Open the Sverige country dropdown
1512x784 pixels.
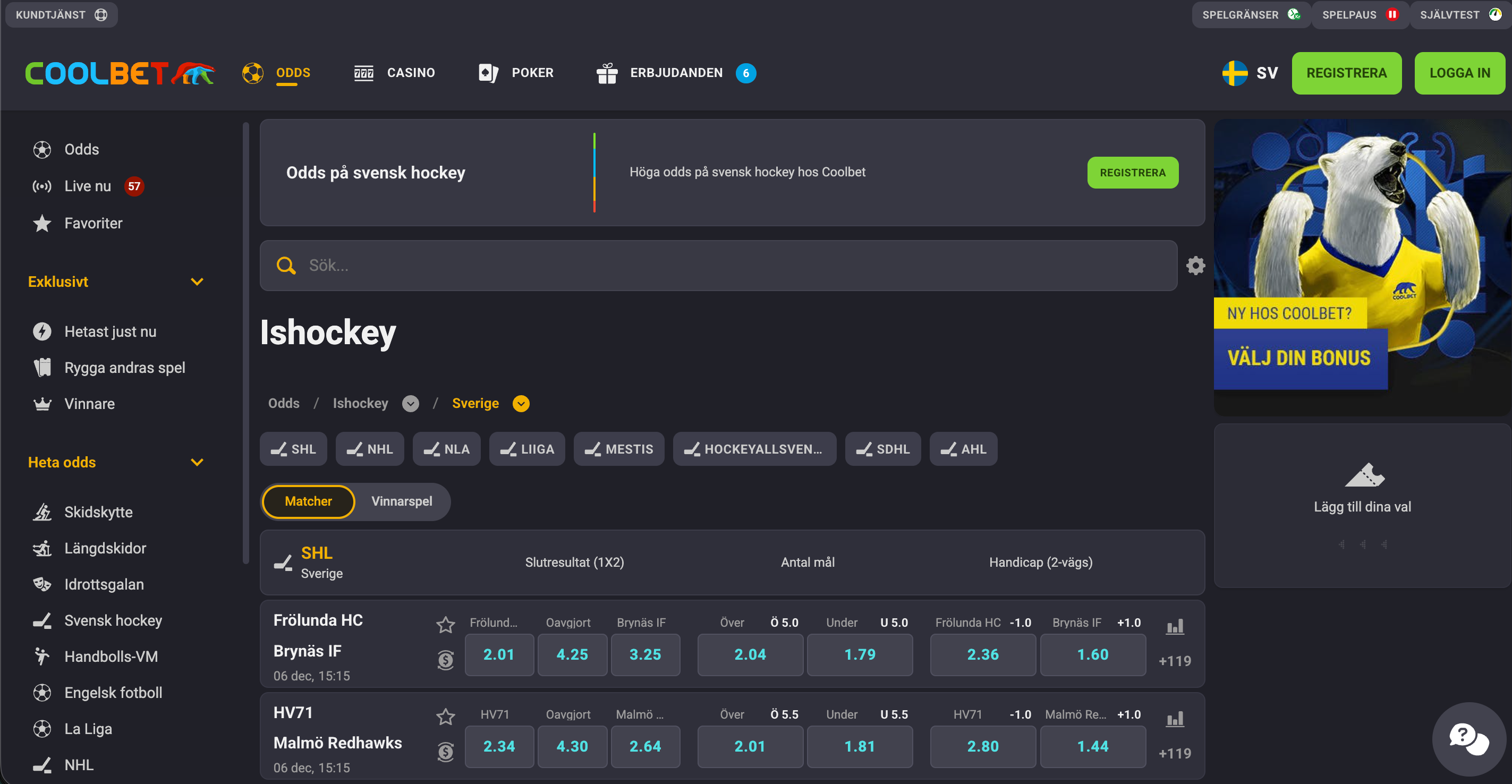click(x=521, y=404)
